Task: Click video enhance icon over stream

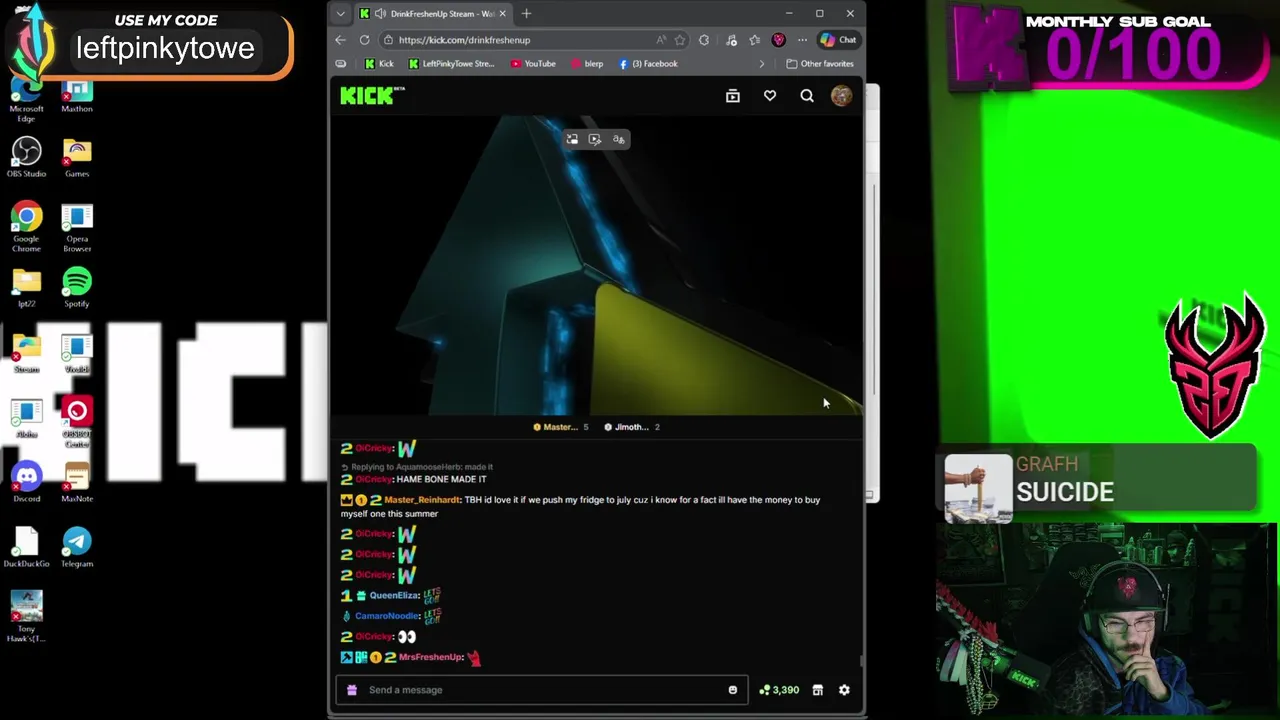Action: tap(595, 140)
